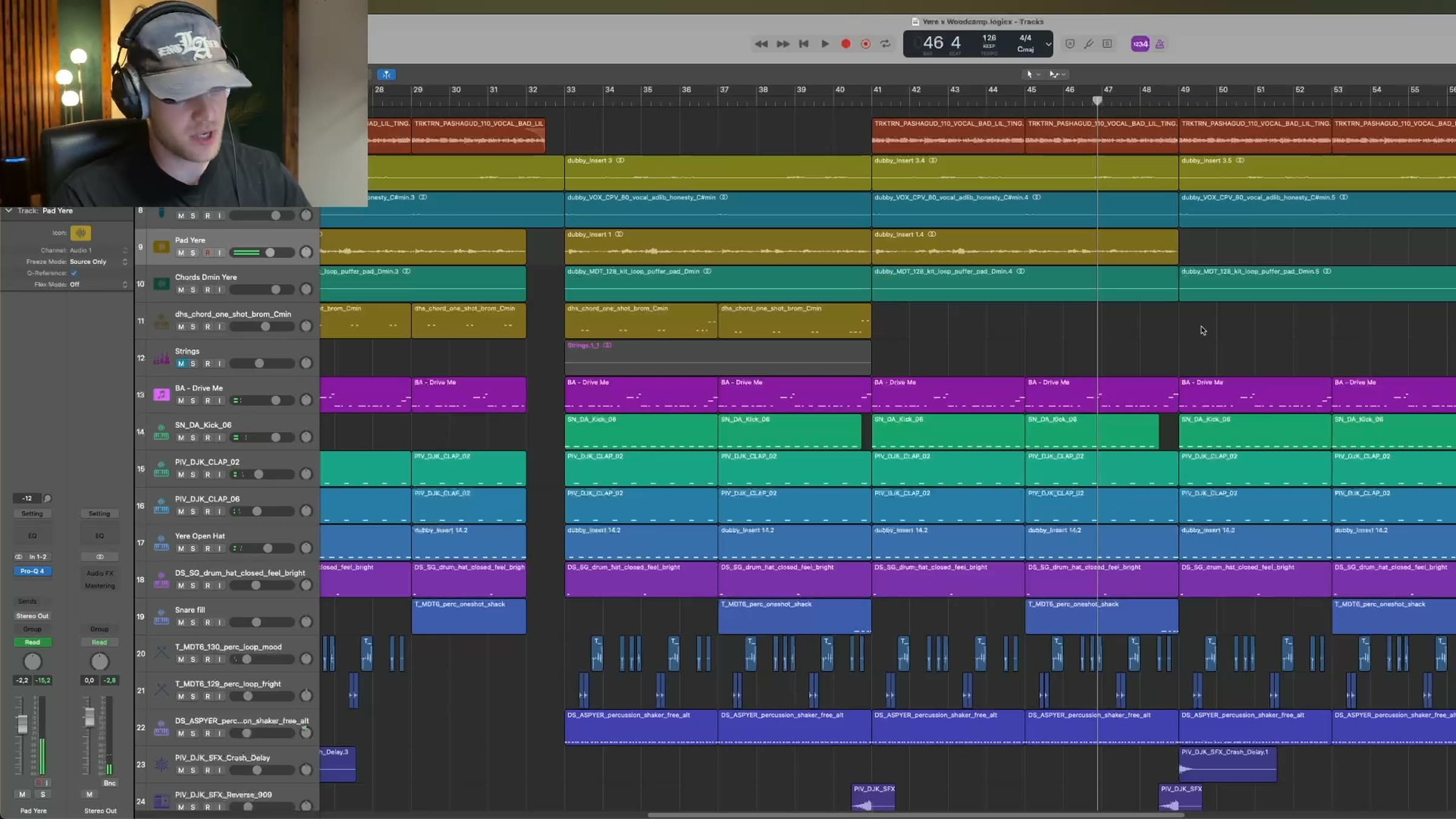Click the SN_DA_Kick_06 track icon

161,432
